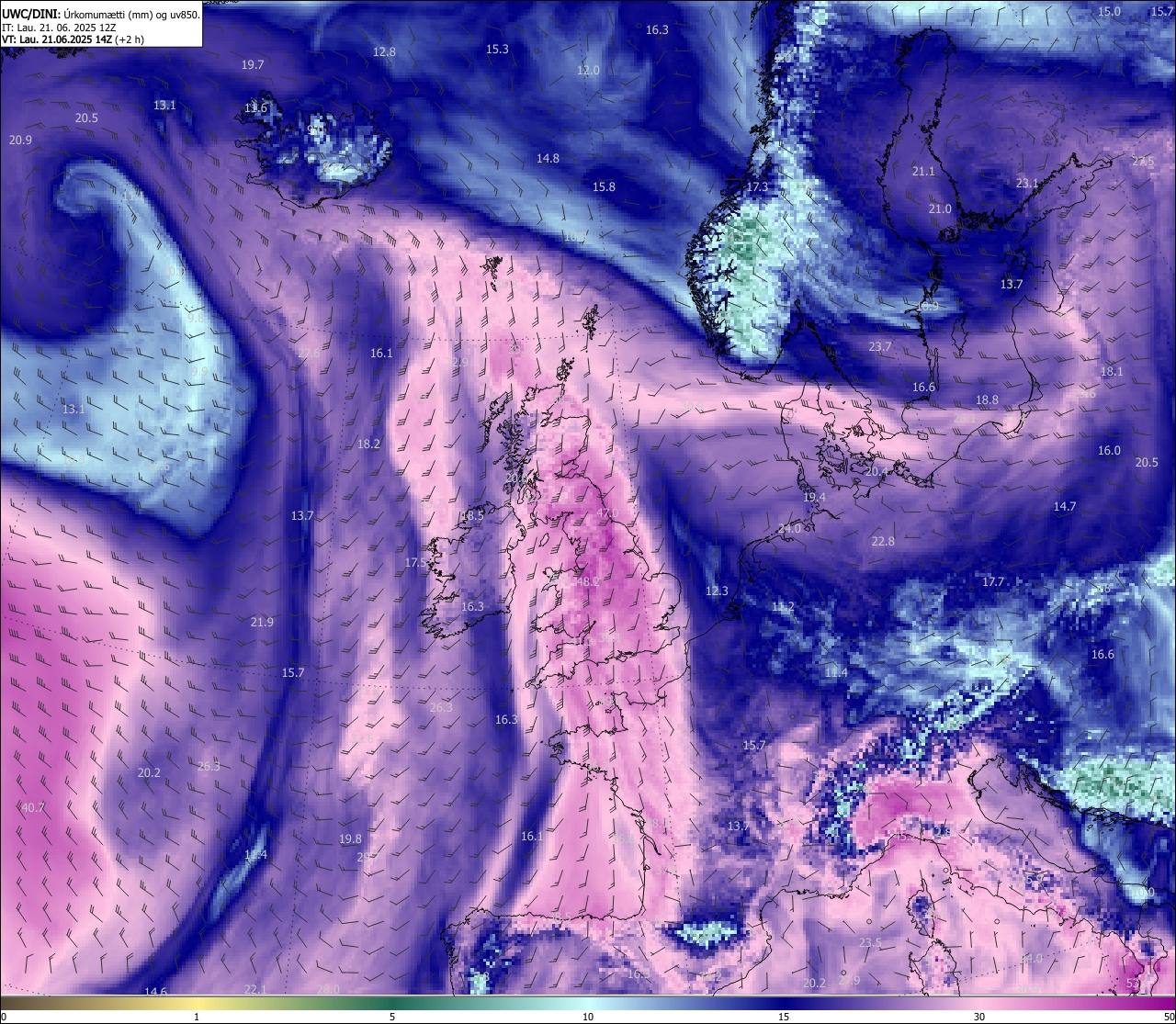
Task: Click the 'IT: Lau. 21. 06. 2025 12Z' line
Action: (59, 28)
